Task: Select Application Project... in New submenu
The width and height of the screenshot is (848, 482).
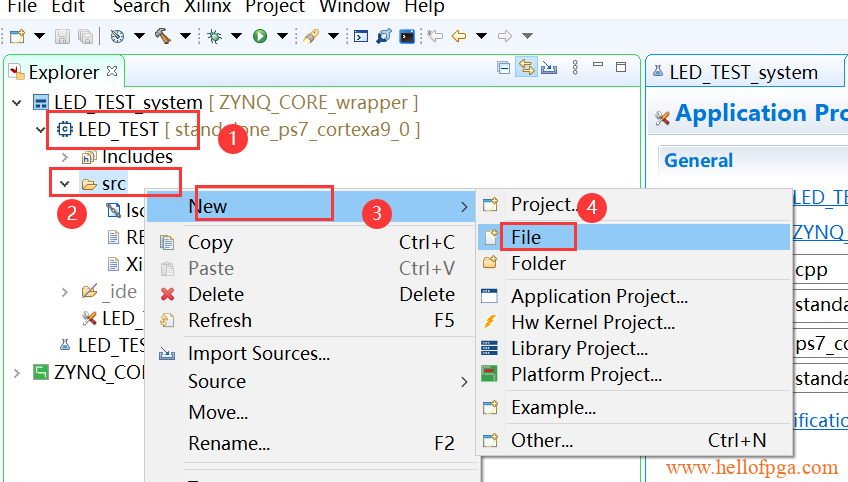Action: [634, 296]
